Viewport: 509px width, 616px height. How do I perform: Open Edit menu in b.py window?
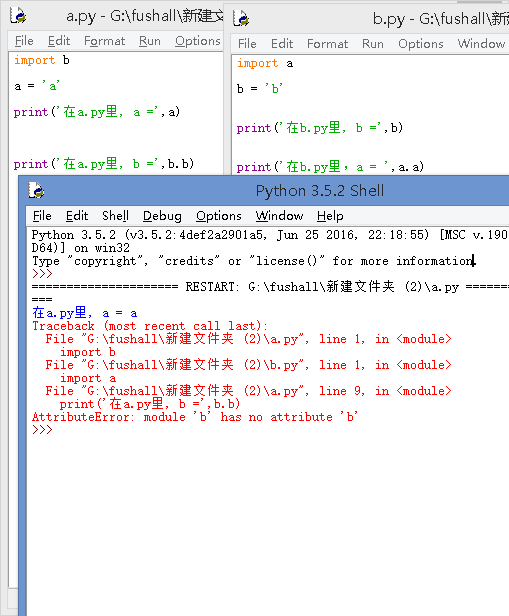coord(282,44)
